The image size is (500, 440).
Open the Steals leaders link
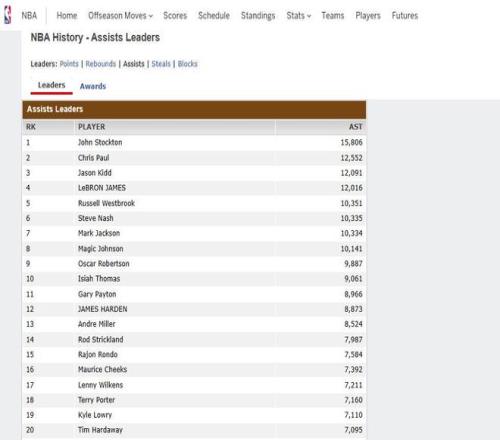coord(161,64)
